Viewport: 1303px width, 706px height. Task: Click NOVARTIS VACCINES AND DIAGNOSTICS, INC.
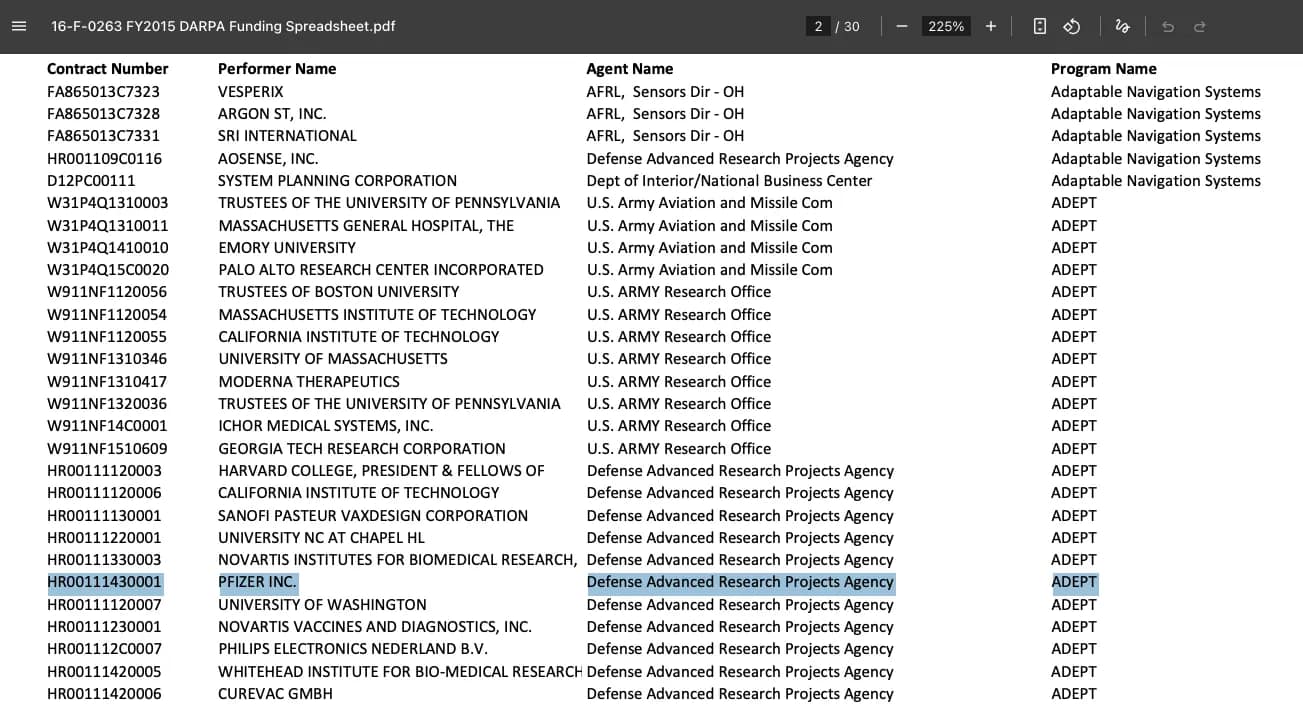pyautogui.click(x=375, y=627)
